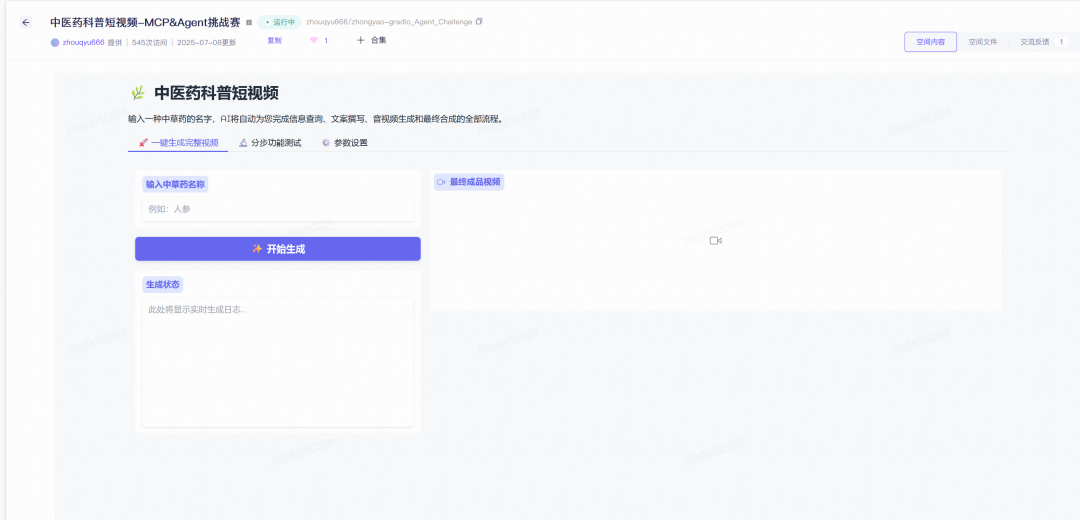Switch to the 空间内容 tab
The height and width of the screenshot is (520, 1080).
[x=930, y=42]
